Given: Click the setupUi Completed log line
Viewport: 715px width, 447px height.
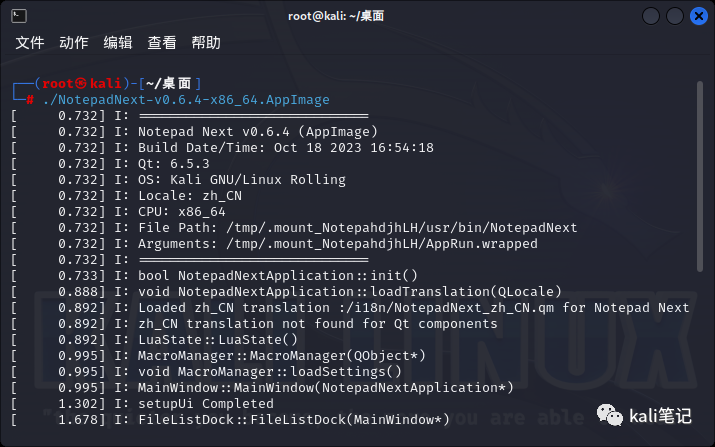Looking at the screenshot, I should coord(143,404).
